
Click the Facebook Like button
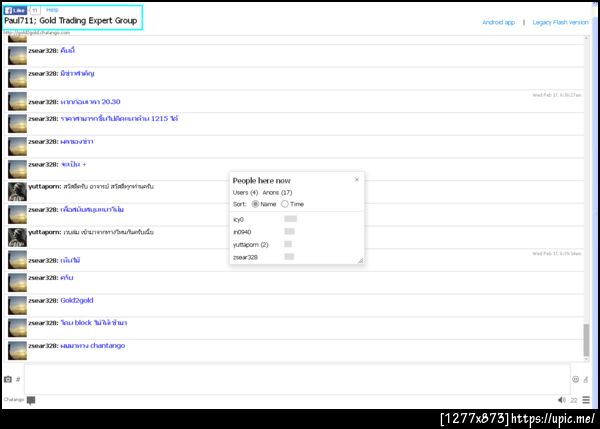tap(15, 10)
